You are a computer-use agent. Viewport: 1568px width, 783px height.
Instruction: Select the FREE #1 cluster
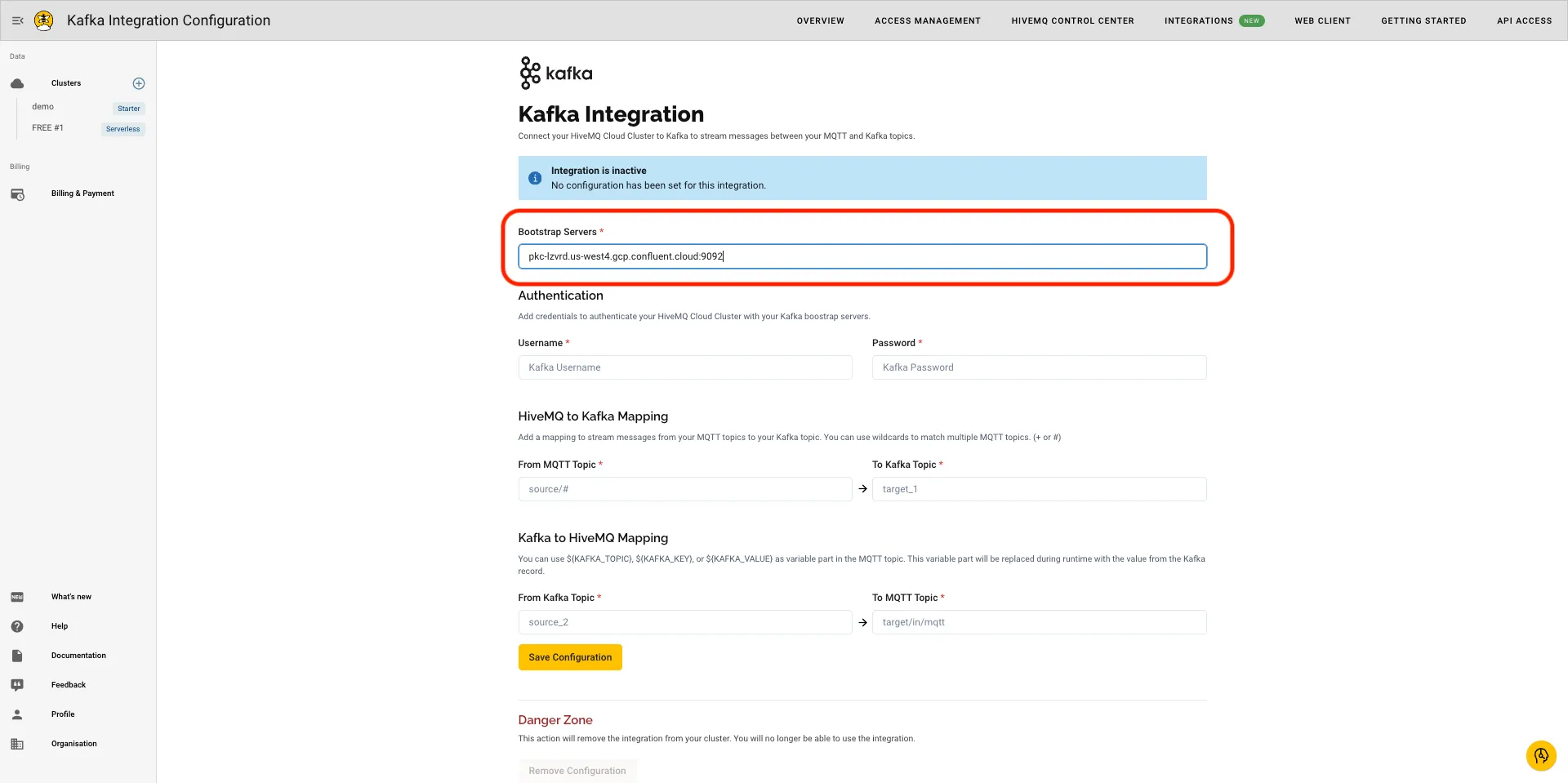coord(47,128)
